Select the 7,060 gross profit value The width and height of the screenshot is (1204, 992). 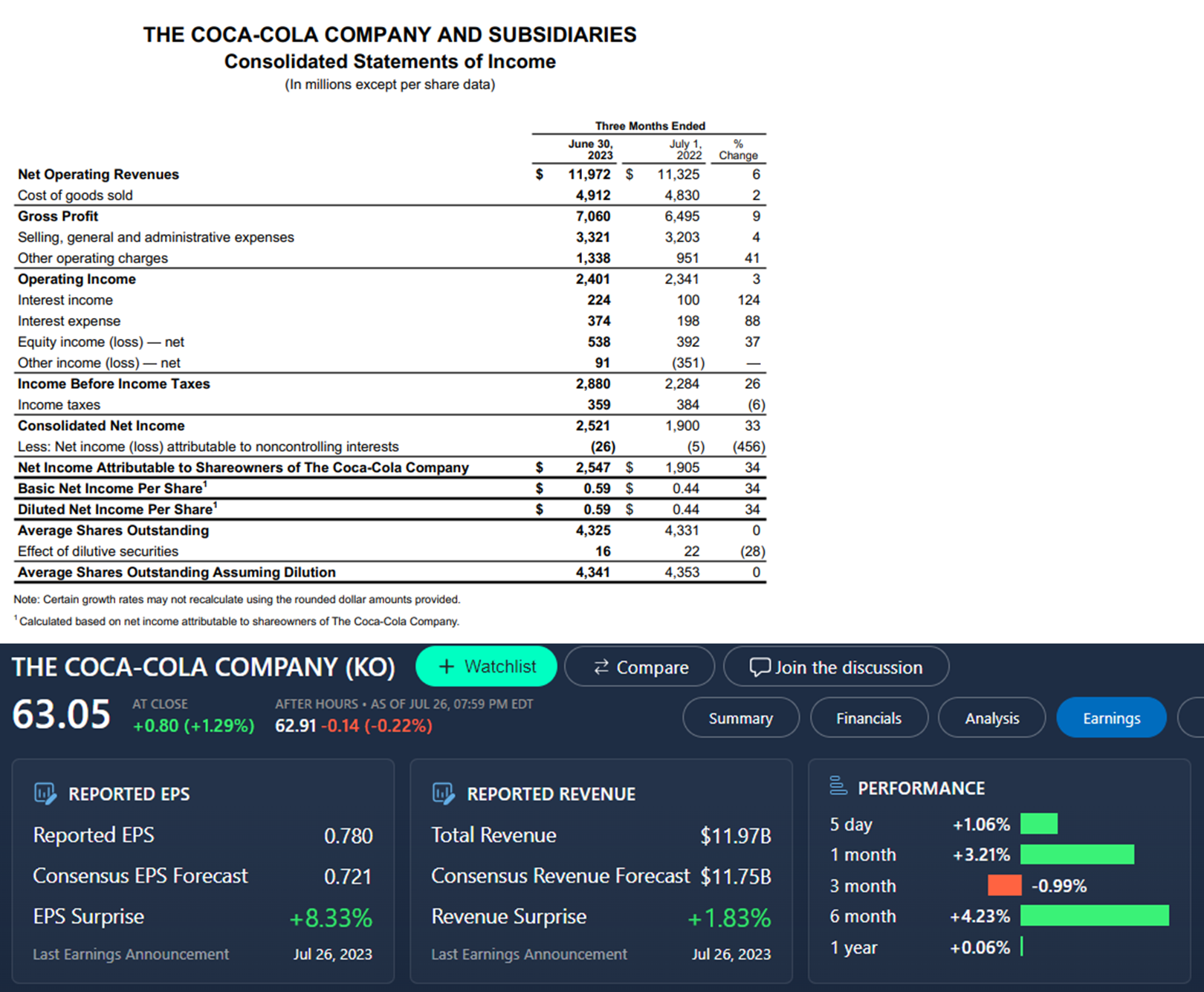coord(593,216)
